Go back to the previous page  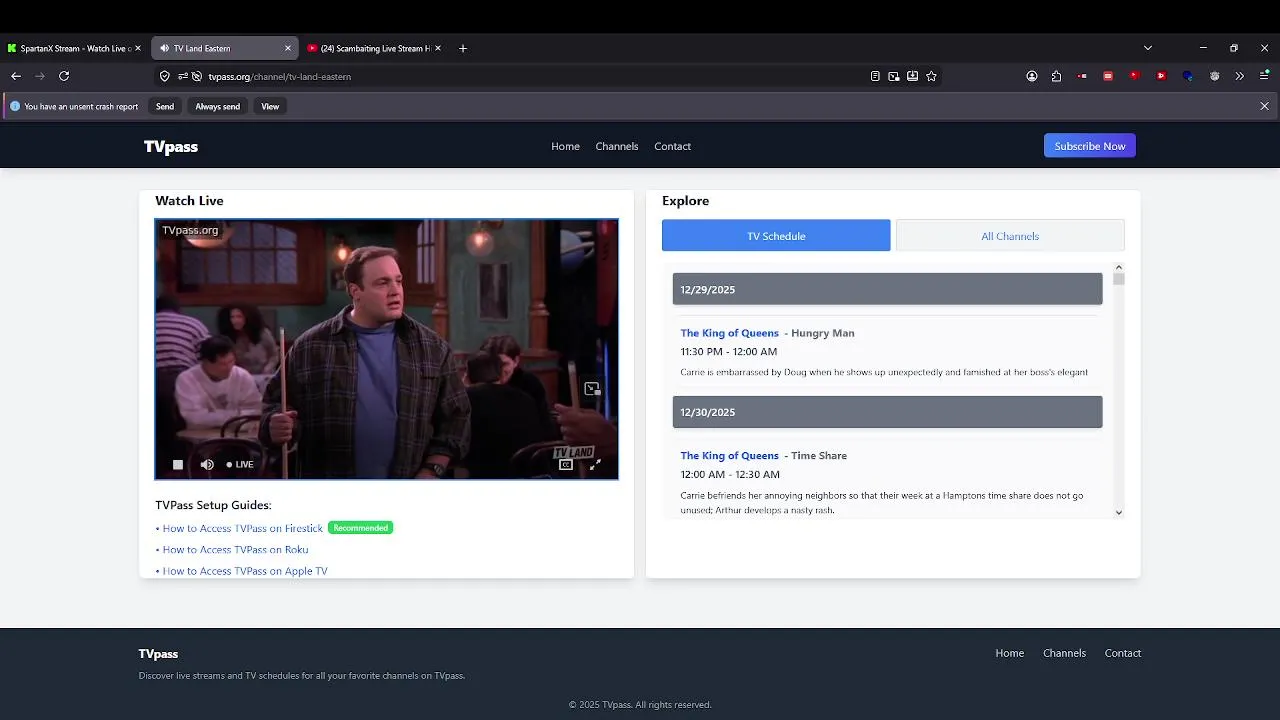tap(16, 76)
